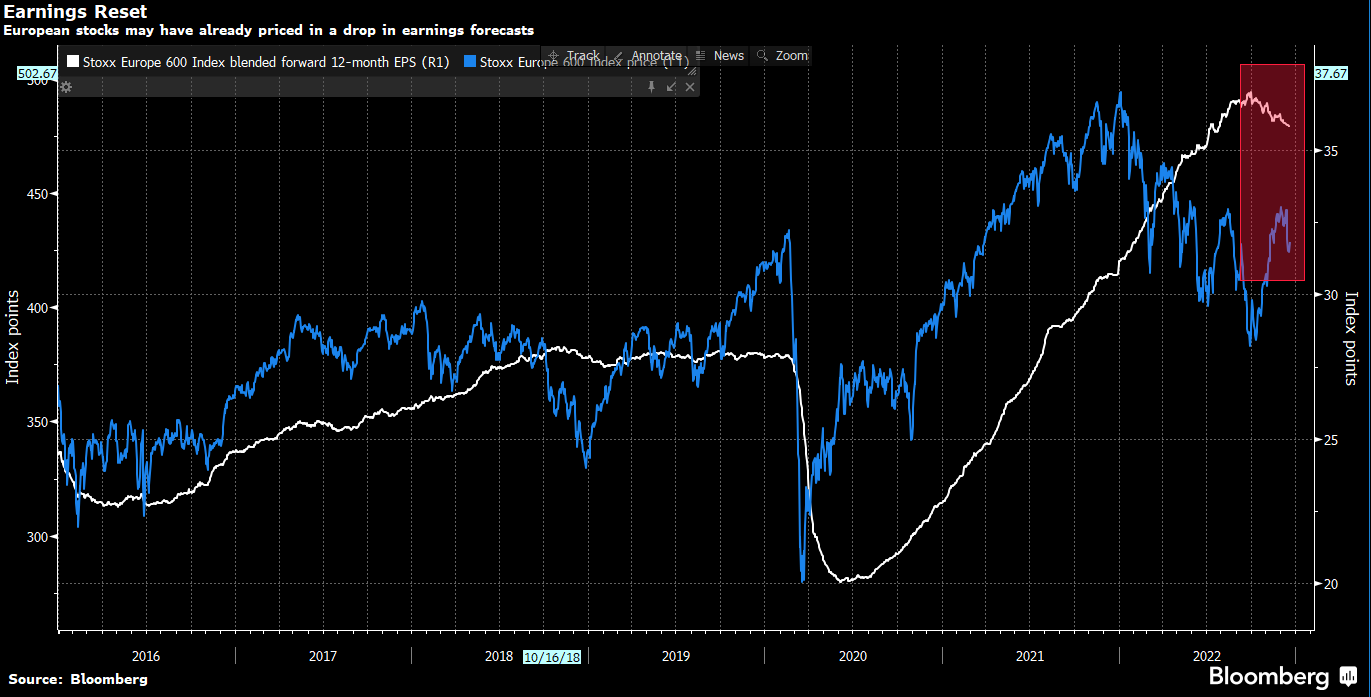Click the 37.67 right axis value tag
The image size is (1371, 697).
[x=1331, y=73]
